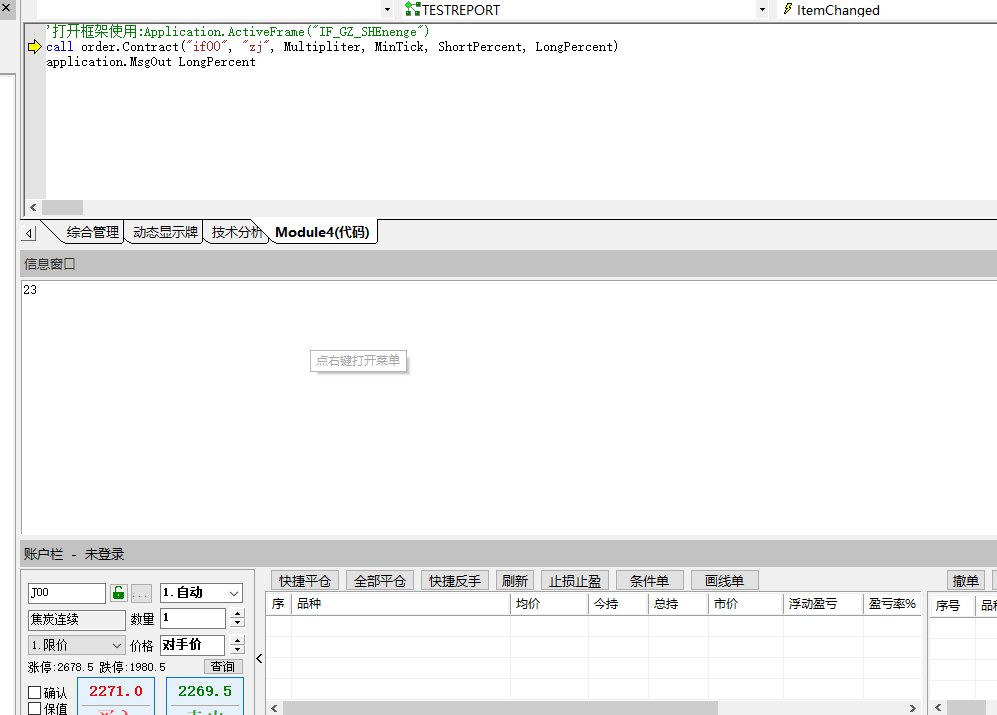The width and height of the screenshot is (997, 715).
Task: Open the ItemChanged procedure dropdown arrow
Action: pos(762,9)
